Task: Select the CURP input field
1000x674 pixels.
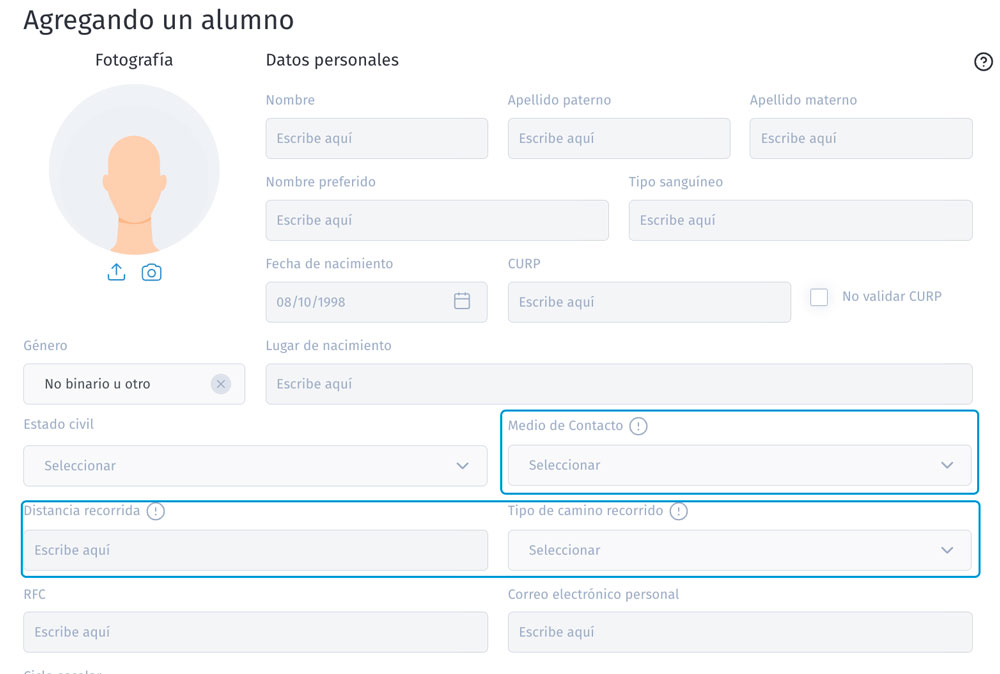Action: [649, 302]
